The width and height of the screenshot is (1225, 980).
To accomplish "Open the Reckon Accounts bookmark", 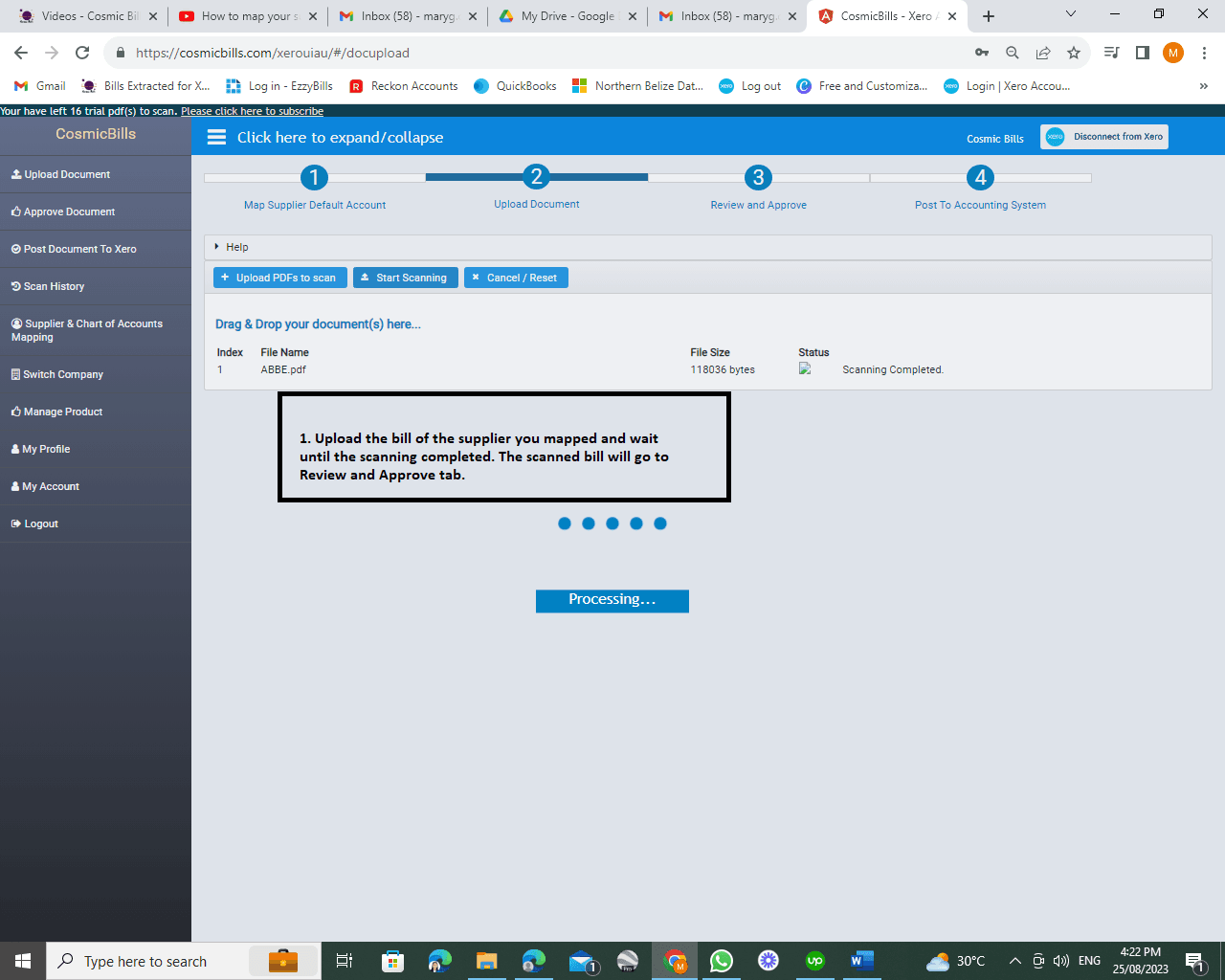I will [x=404, y=86].
